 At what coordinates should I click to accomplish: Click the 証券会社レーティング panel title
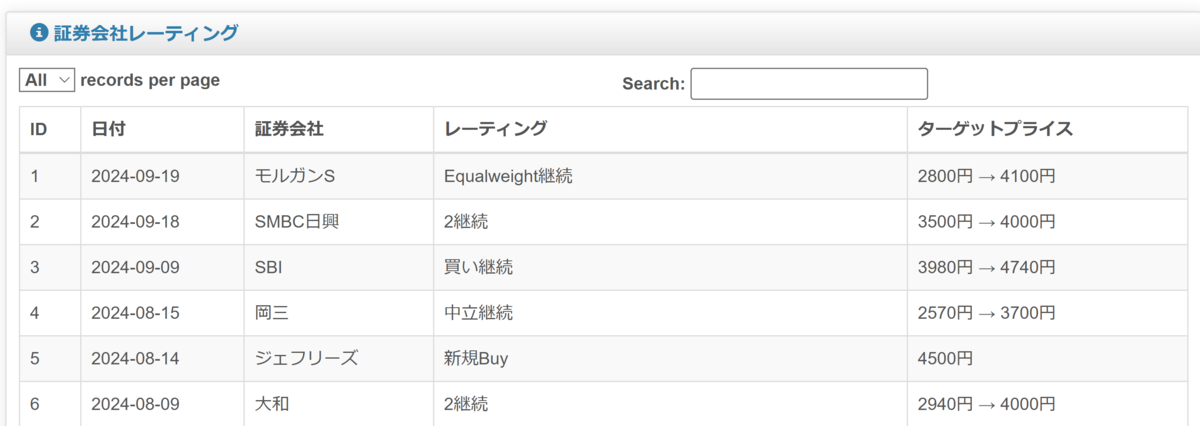[x=145, y=33]
